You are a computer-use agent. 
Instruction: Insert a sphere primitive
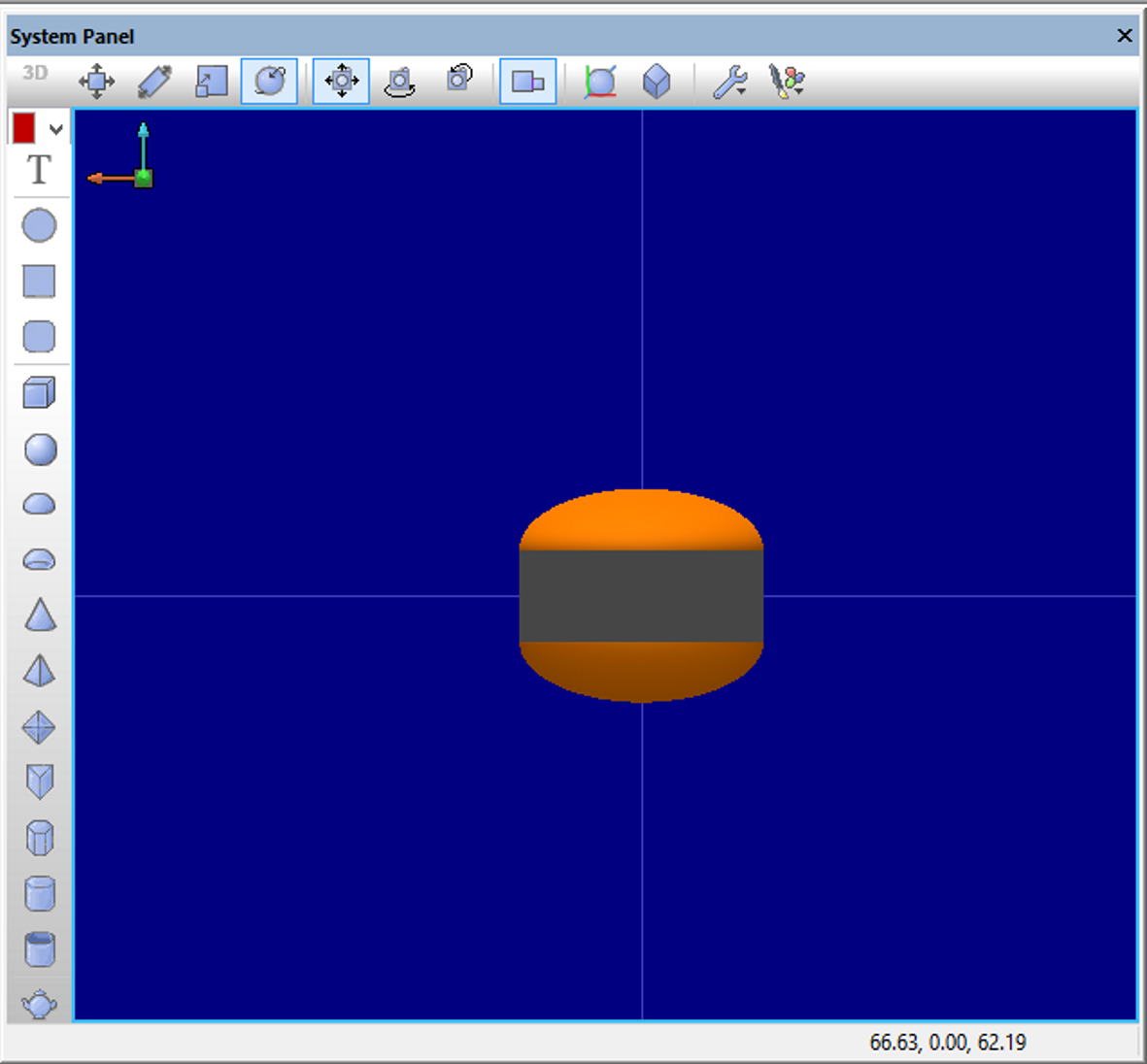coord(40,449)
